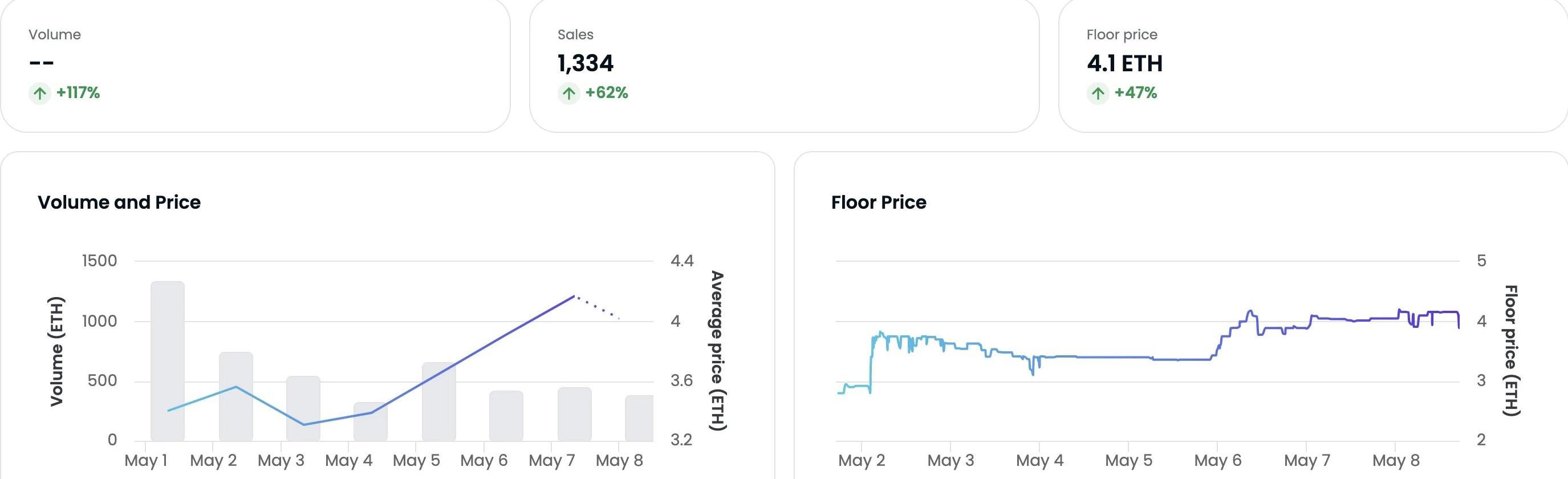Click the dotted segment of the average price line

point(598,308)
